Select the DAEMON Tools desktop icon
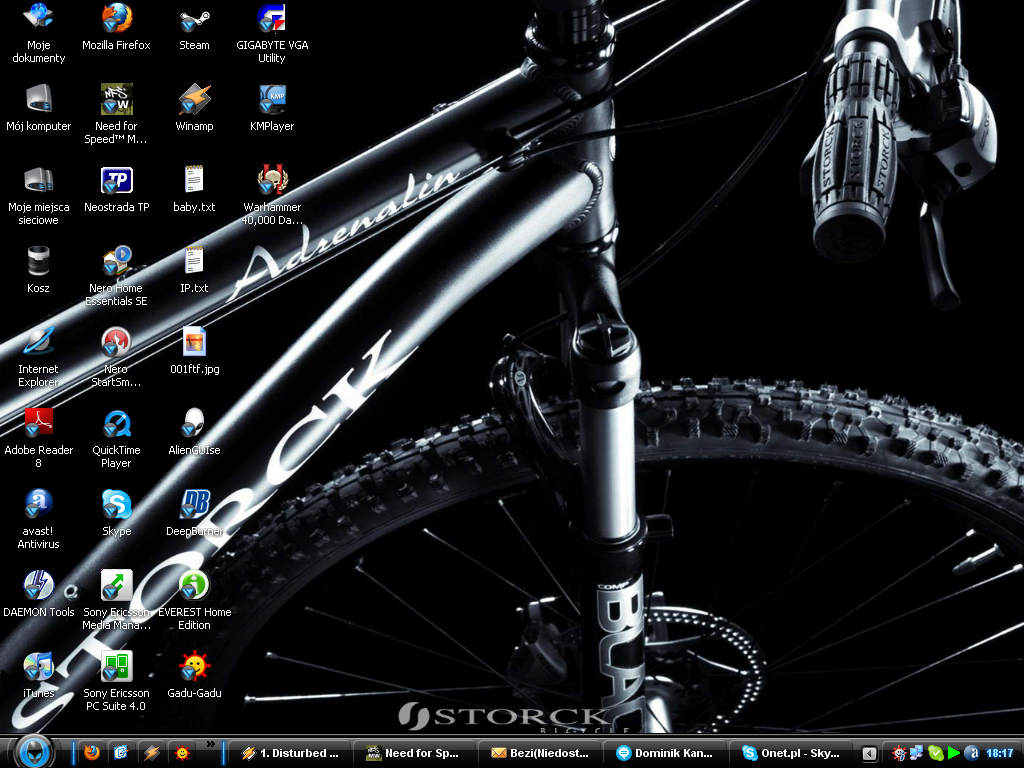1024x768 pixels. (x=38, y=594)
